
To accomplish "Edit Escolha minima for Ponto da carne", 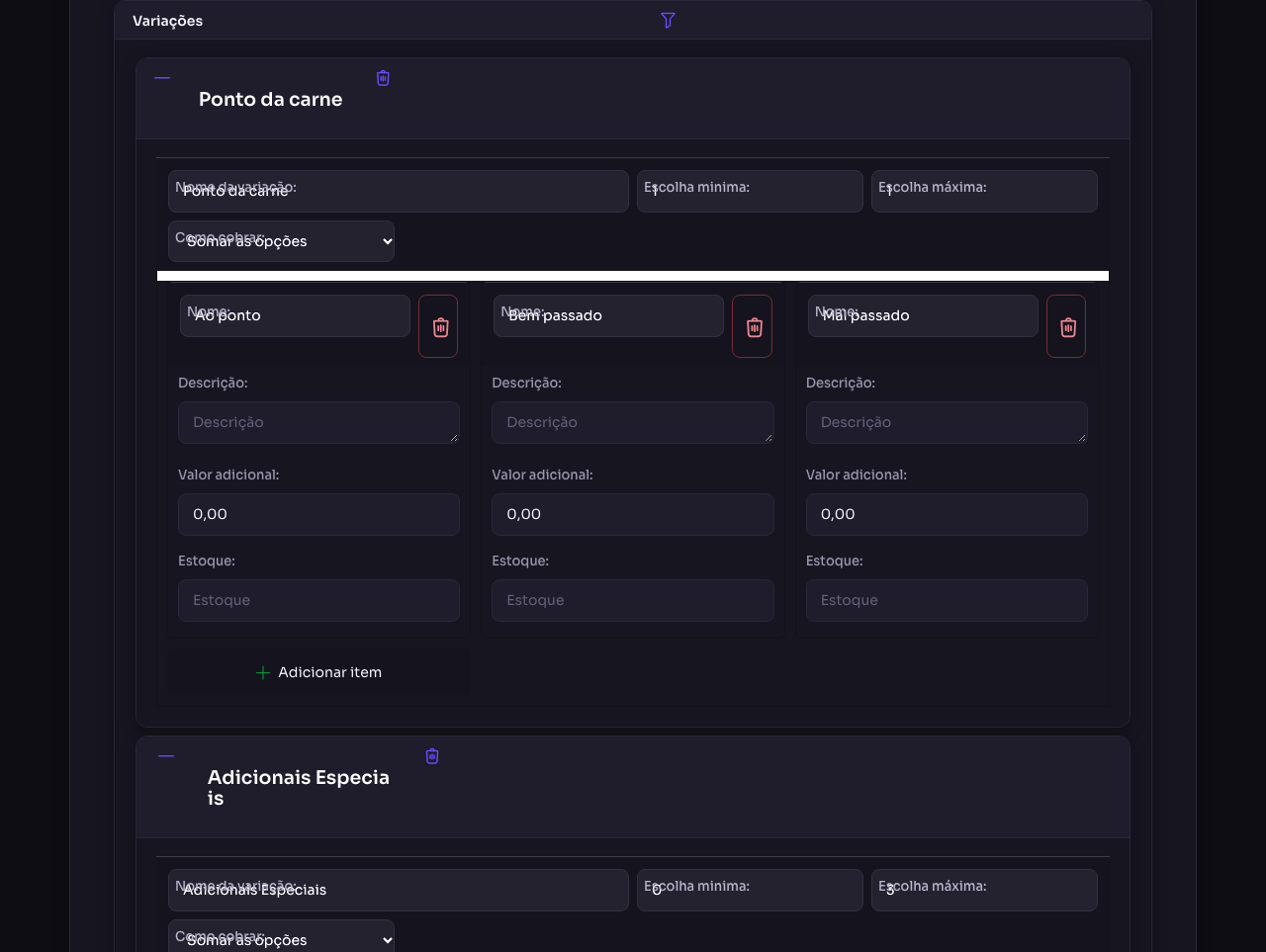I will (x=750, y=191).
